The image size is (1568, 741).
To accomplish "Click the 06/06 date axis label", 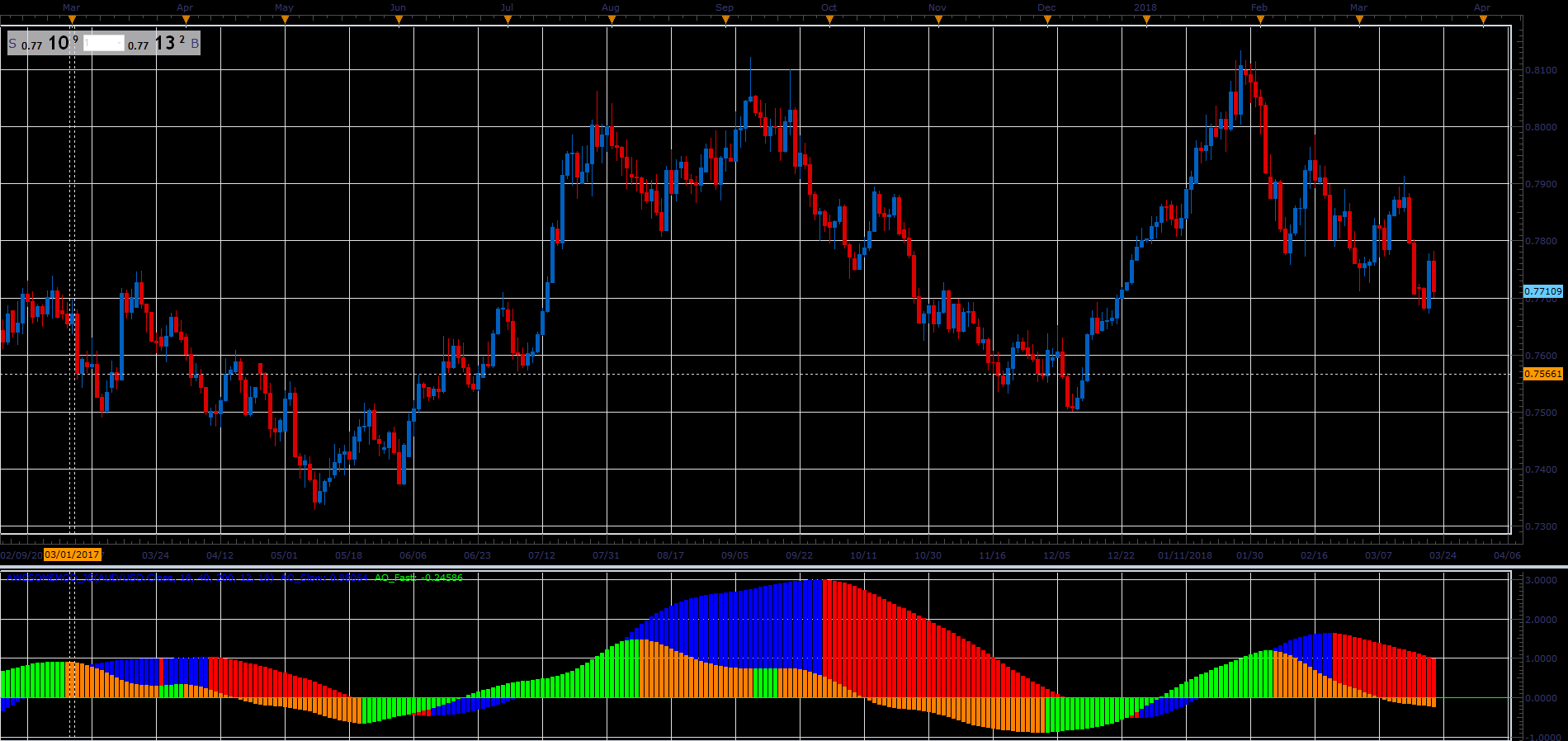I will pos(413,555).
